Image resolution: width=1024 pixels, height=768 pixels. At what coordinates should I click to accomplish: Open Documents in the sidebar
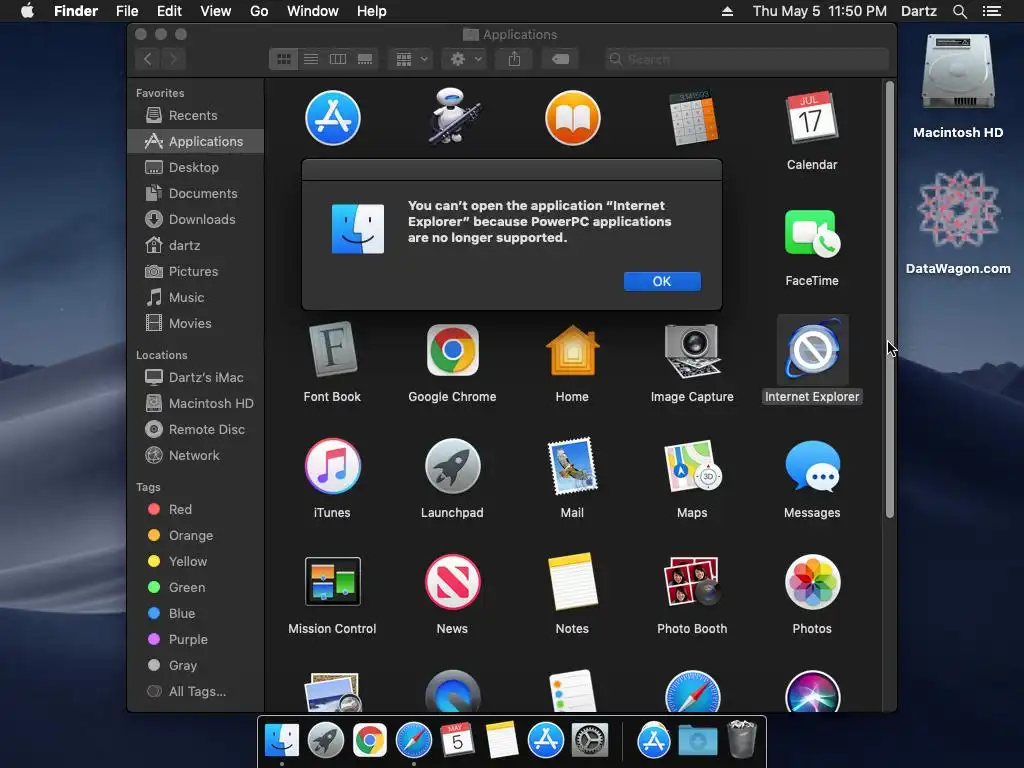tap(195, 194)
